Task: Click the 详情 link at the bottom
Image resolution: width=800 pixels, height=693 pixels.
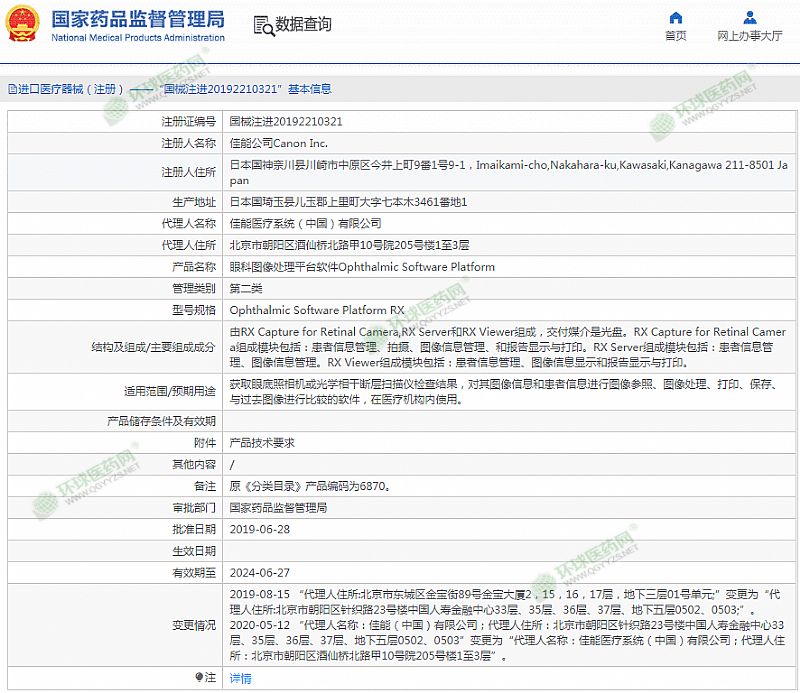Action: tap(241, 678)
